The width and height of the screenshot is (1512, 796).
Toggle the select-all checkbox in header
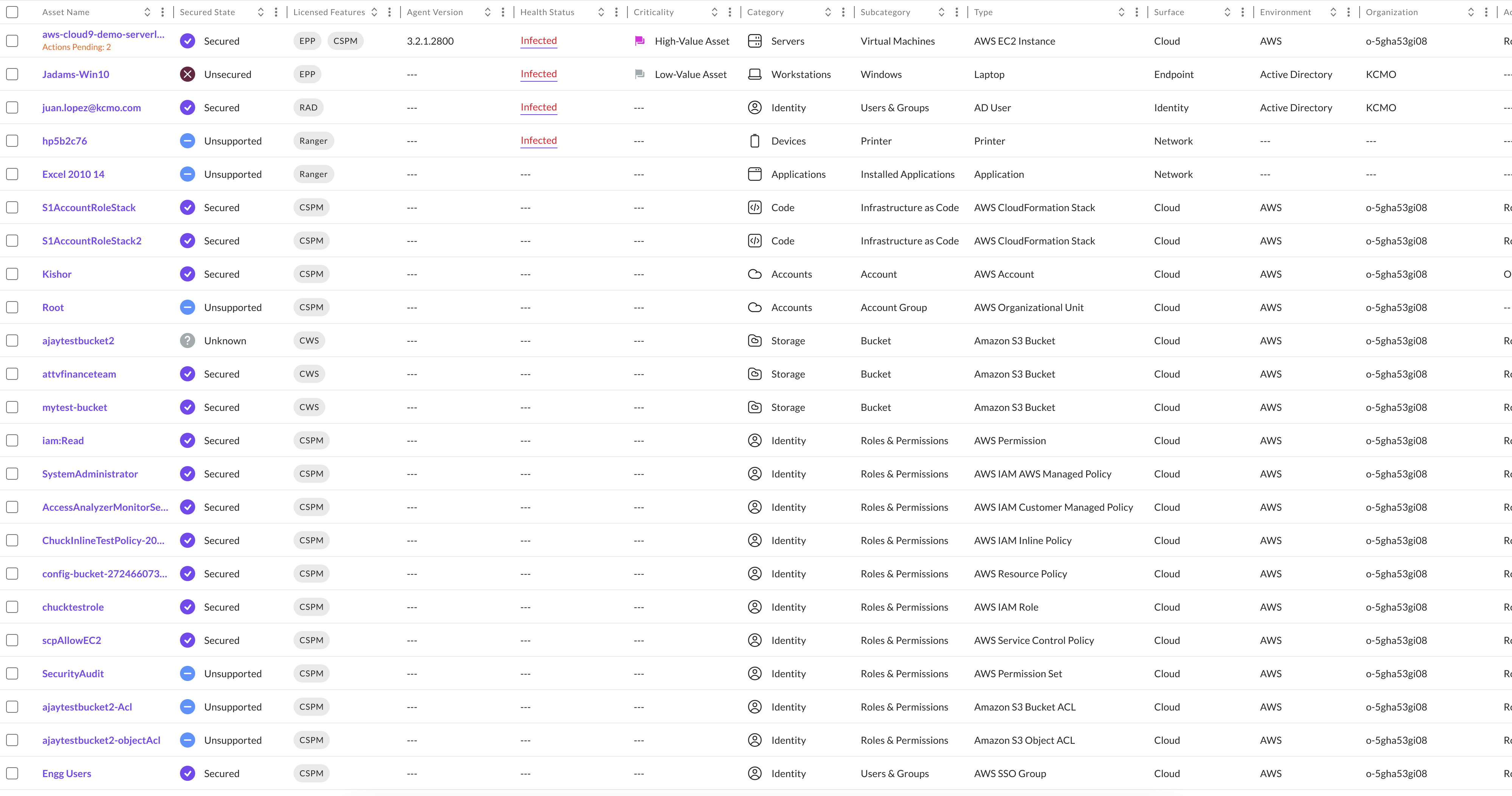coord(12,12)
